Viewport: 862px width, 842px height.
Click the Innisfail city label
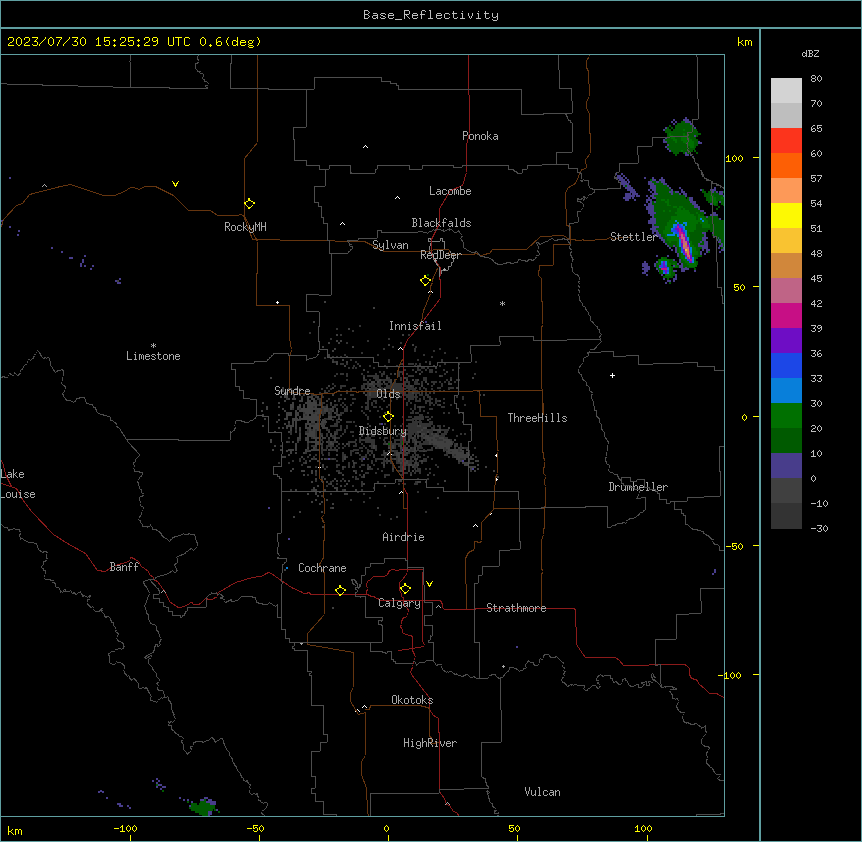point(415,326)
